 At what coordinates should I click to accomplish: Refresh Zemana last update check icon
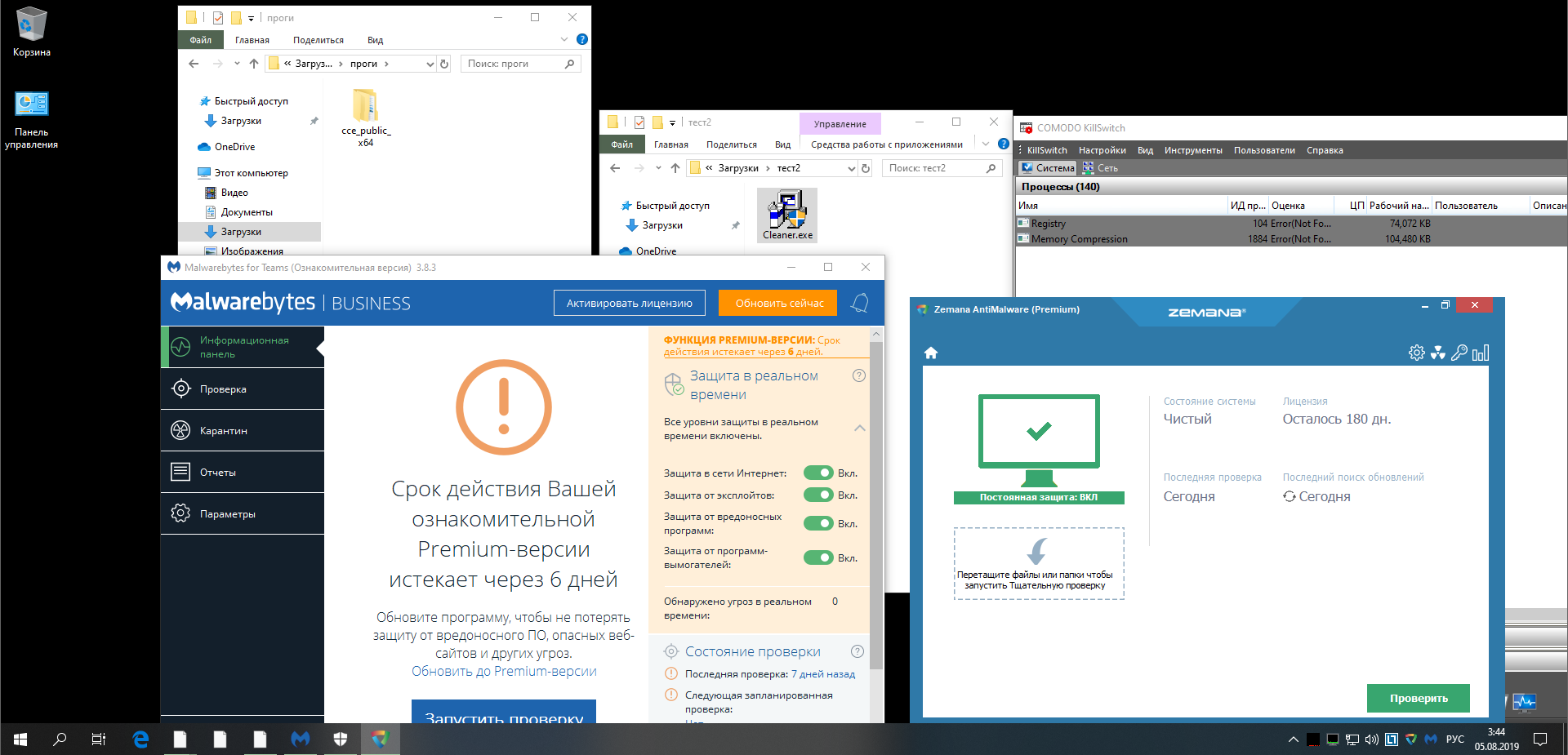click(1290, 496)
